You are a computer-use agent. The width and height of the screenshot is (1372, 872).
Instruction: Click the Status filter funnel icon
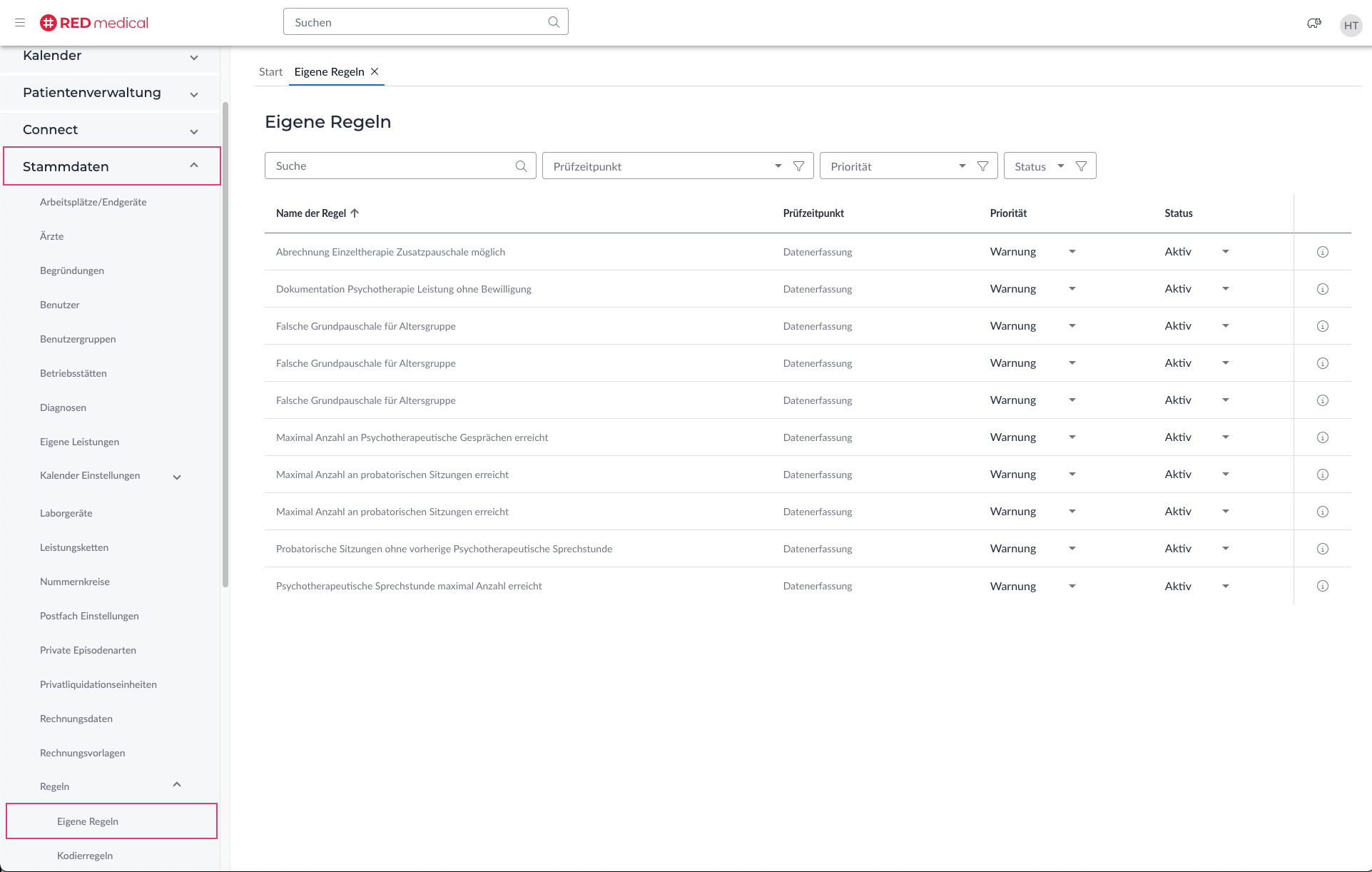click(1081, 166)
